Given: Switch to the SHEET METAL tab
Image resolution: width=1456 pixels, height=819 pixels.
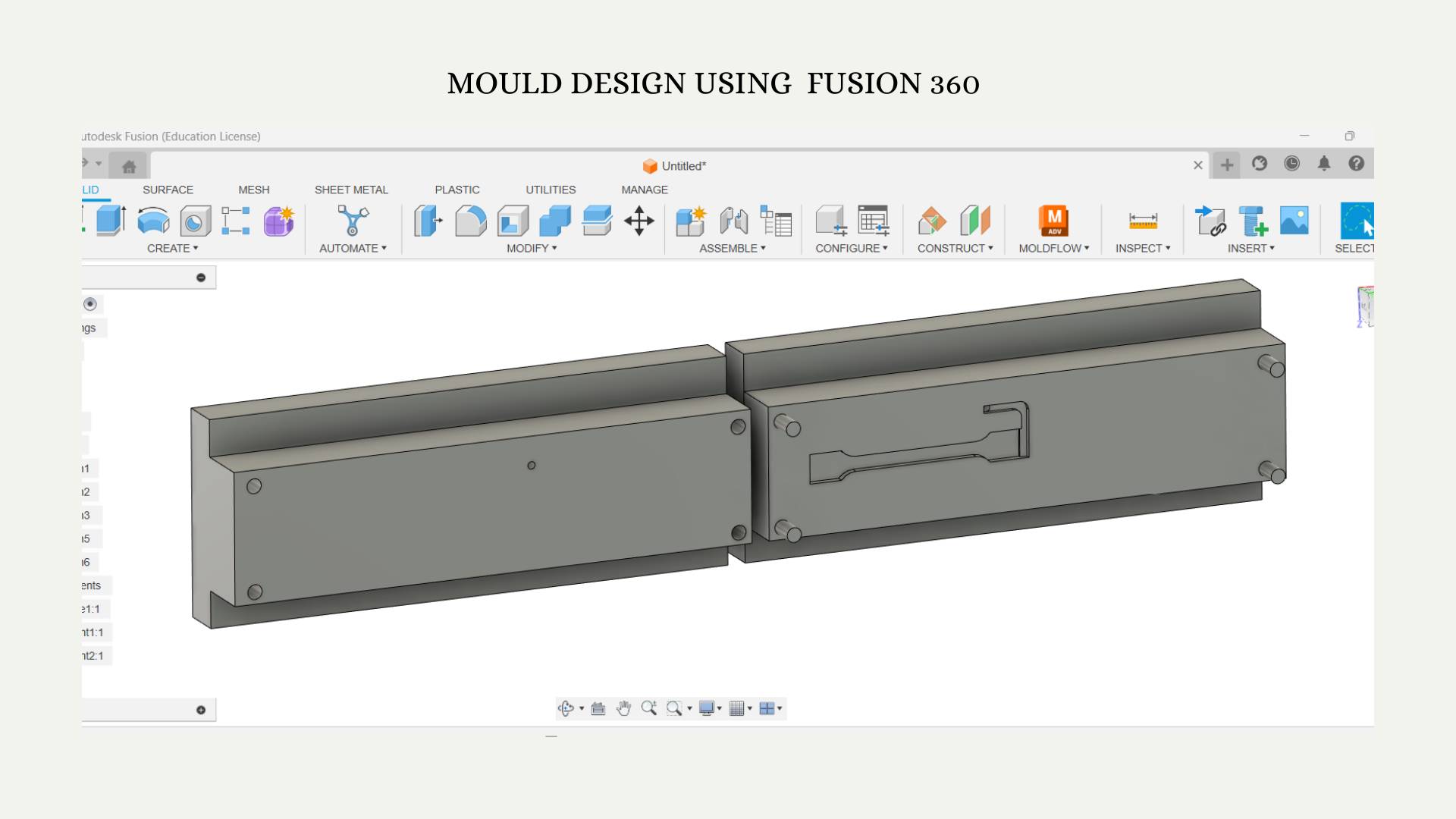Looking at the screenshot, I should point(351,190).
